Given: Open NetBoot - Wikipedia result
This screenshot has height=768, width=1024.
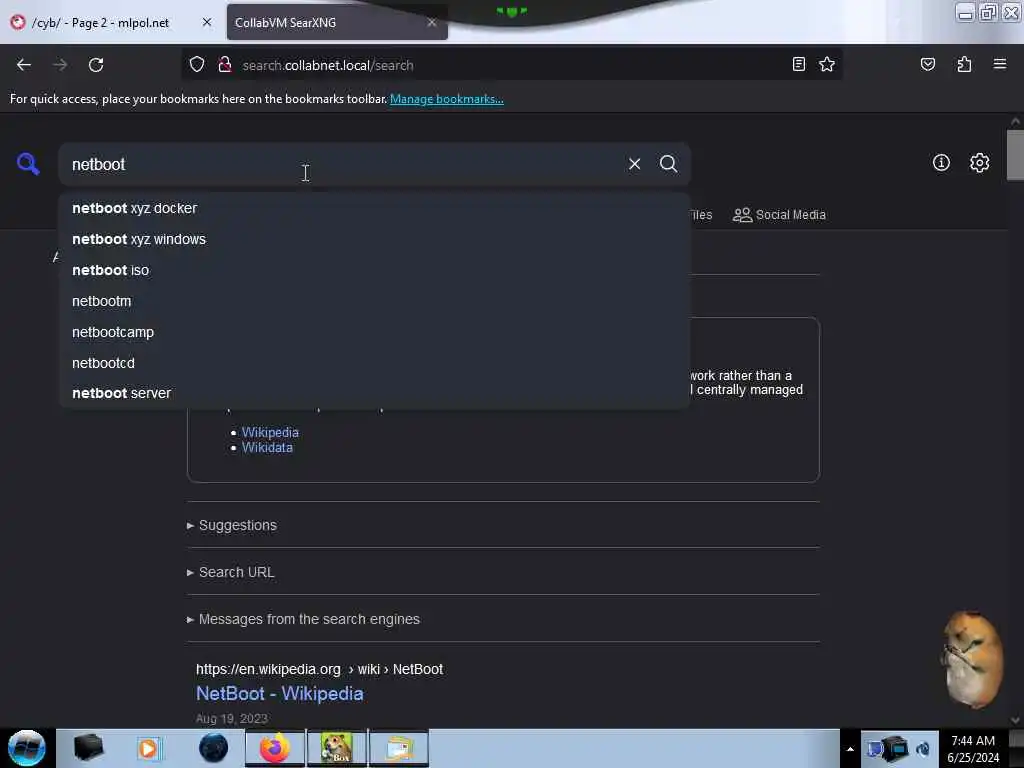Looking at the screenshot, I should tap(280, 694).
